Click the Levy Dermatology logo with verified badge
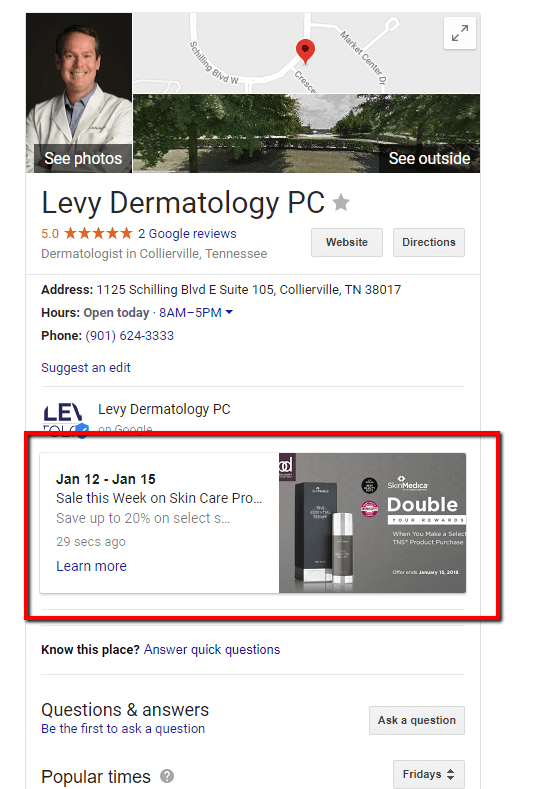This screenshot has width=536, height=789. [x=65, y=420]
